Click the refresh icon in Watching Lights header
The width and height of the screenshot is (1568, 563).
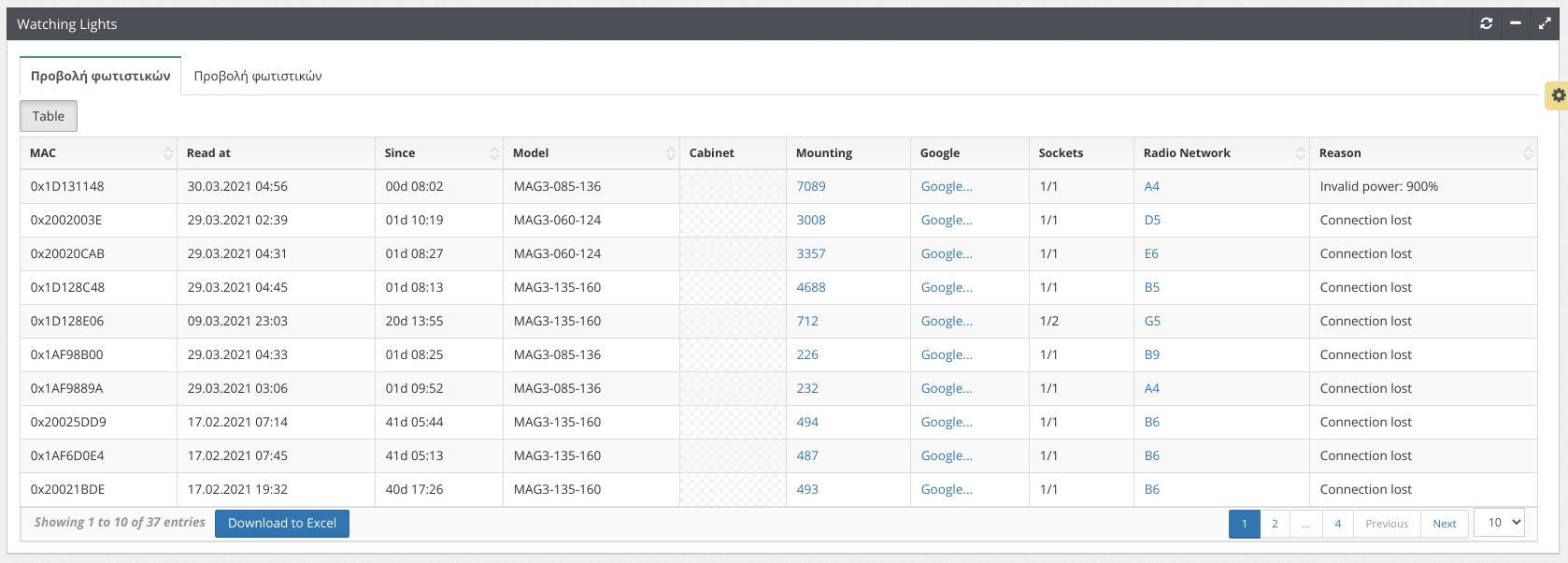(x=1486, y=23)
